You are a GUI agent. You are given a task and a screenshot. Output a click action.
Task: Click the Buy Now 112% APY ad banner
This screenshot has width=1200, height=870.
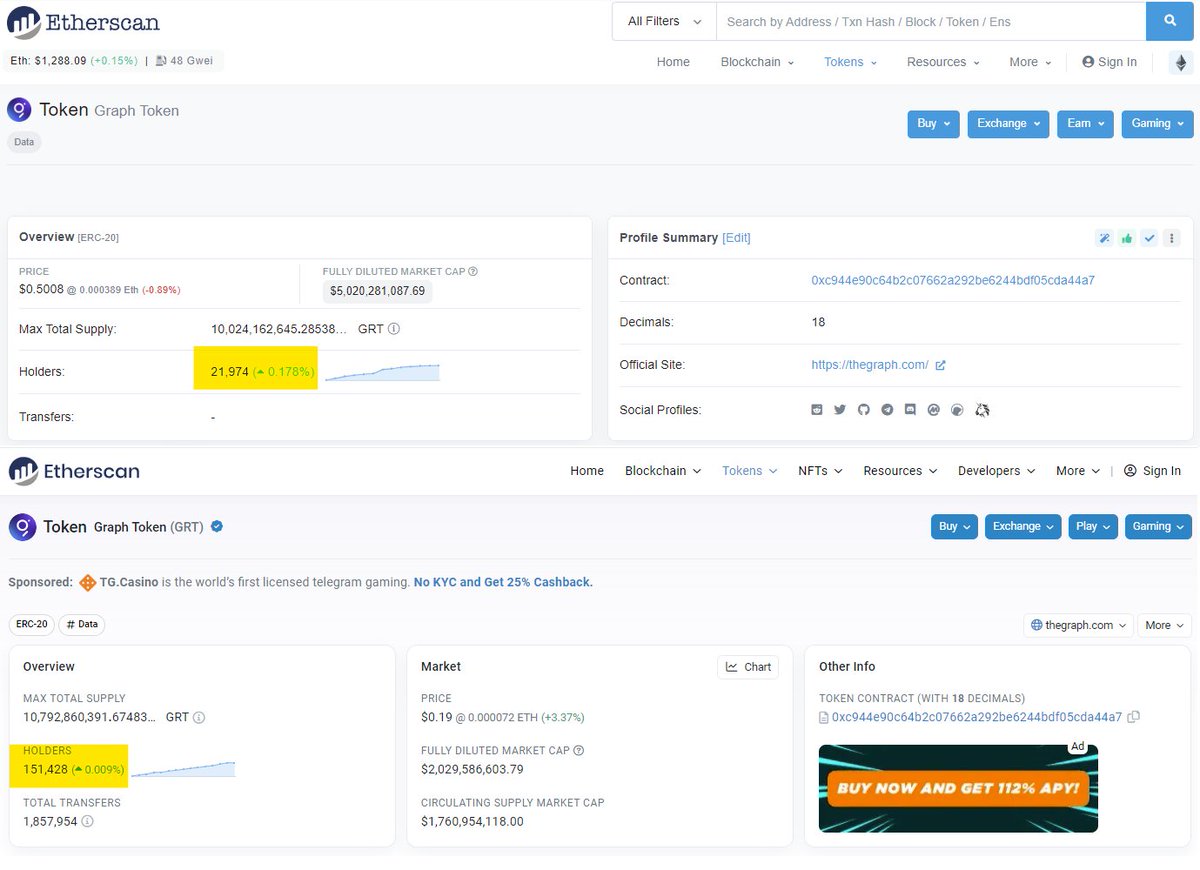pos(958,788)
